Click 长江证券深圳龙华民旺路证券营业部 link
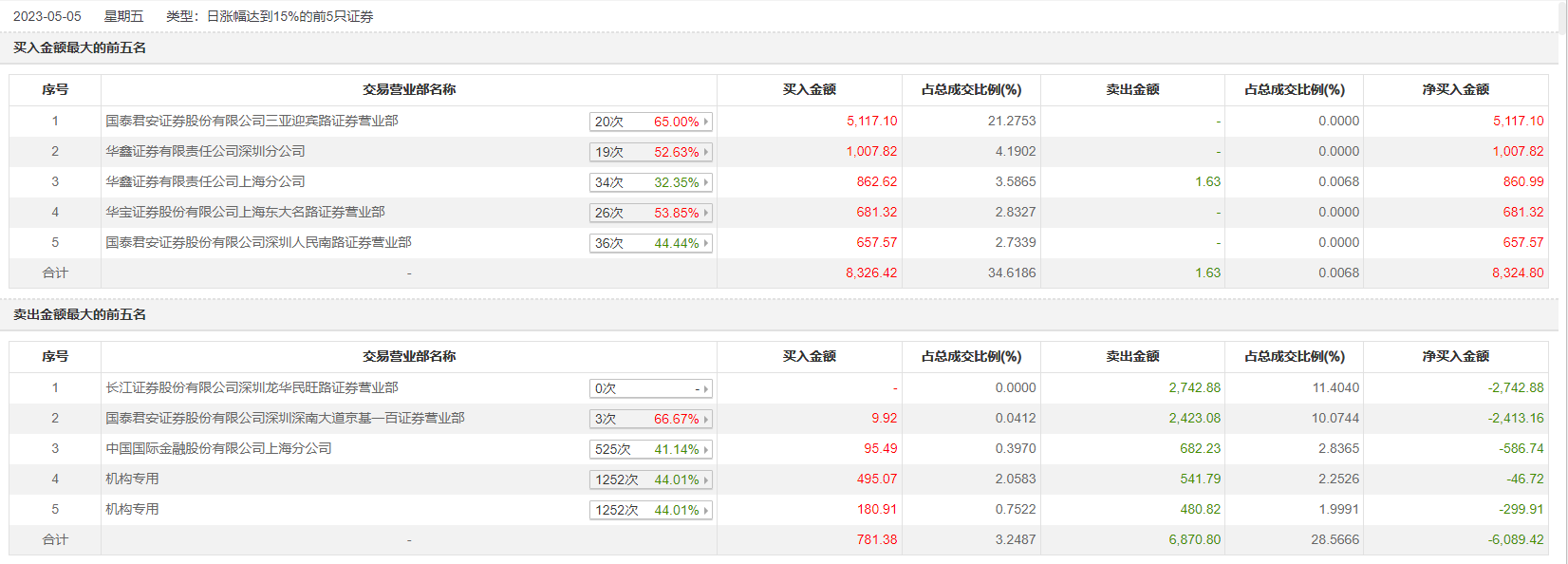This screenshot has width=1568, height=564. coord(252,387)
